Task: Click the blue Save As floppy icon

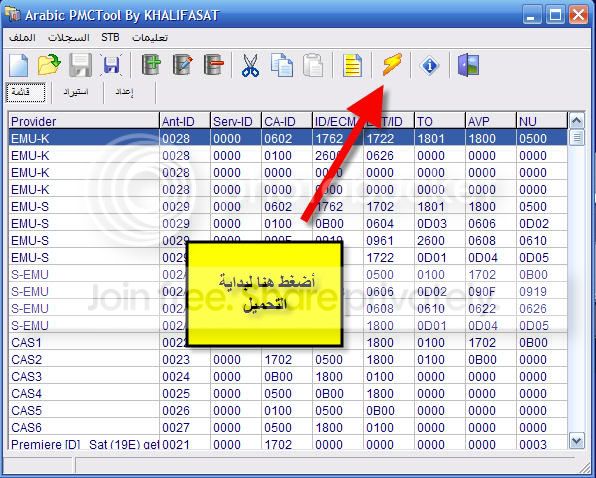Action: 111,65
